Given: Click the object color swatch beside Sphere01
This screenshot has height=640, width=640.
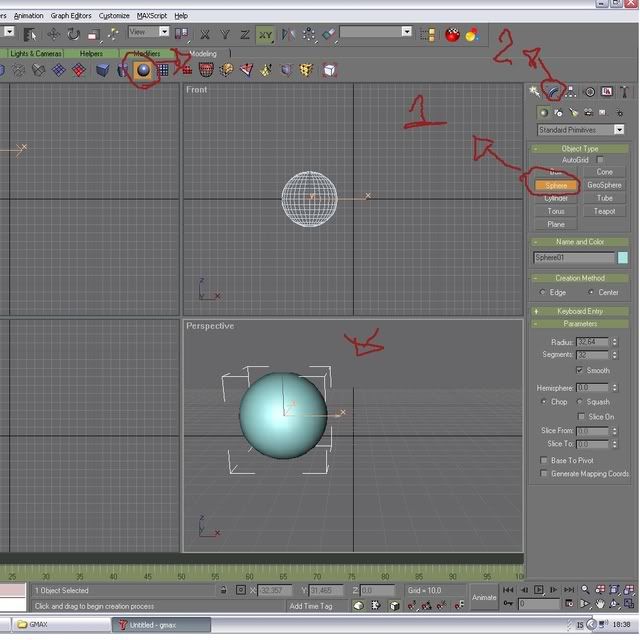Looking at the screenshot, I should (623, 257).
